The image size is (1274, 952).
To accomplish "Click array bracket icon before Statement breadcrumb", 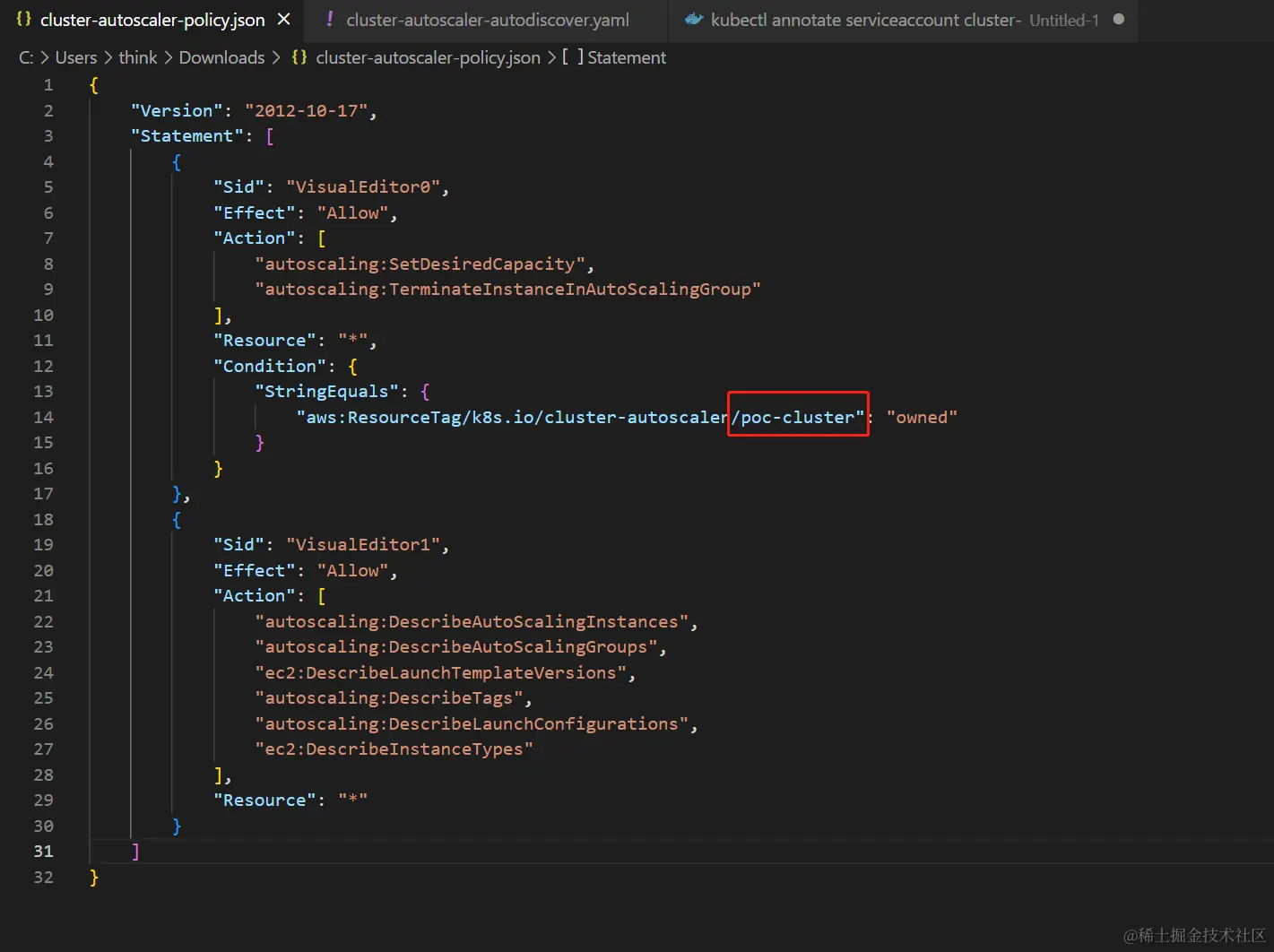I will point(573,57).
